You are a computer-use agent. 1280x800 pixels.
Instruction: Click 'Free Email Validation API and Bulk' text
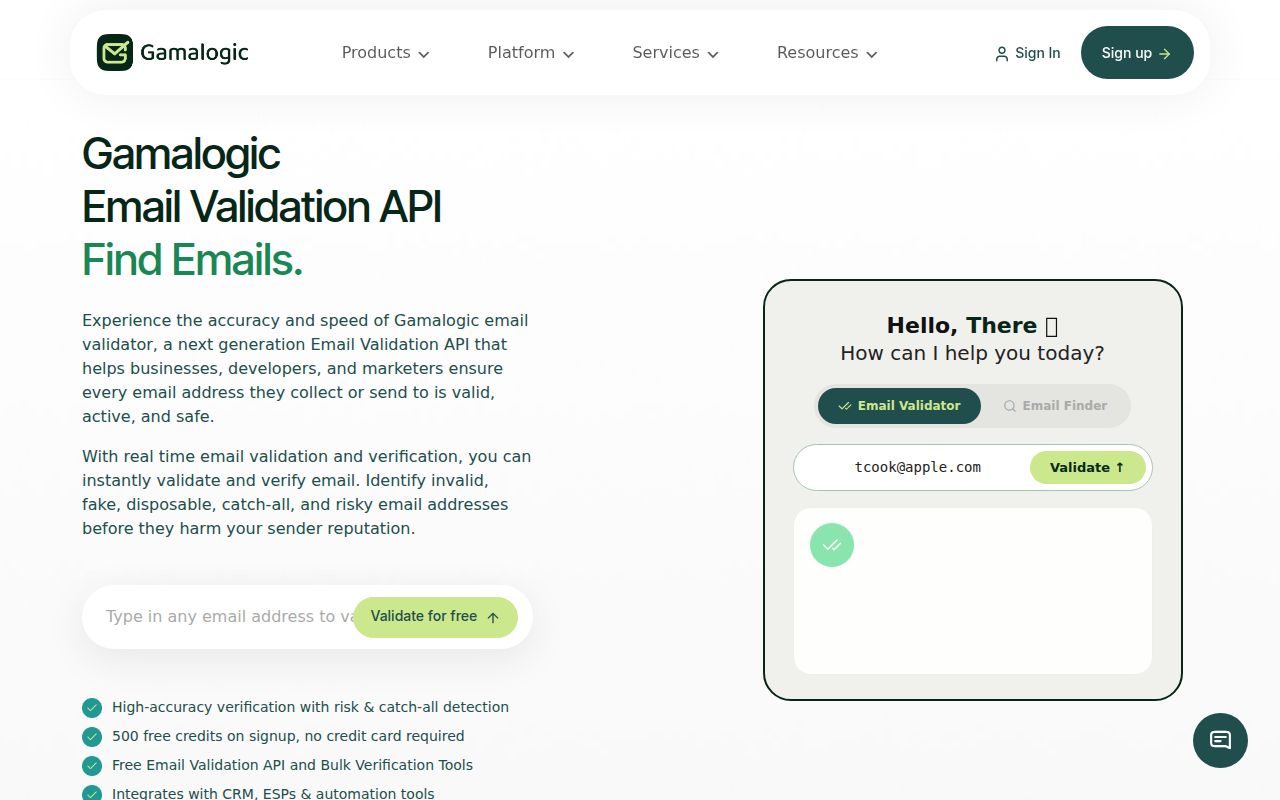point(292,765)
